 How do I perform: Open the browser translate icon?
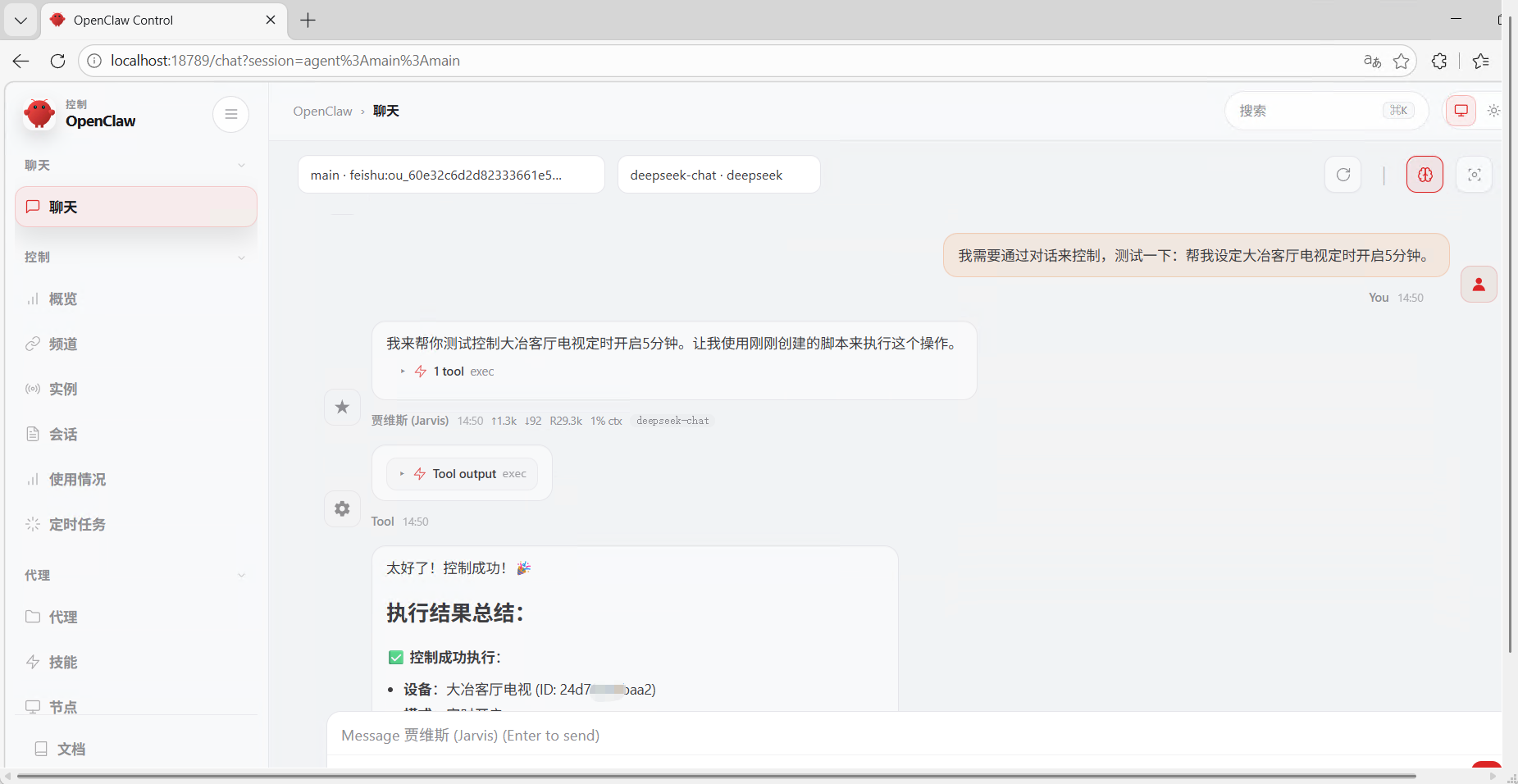coord(1372,61)
